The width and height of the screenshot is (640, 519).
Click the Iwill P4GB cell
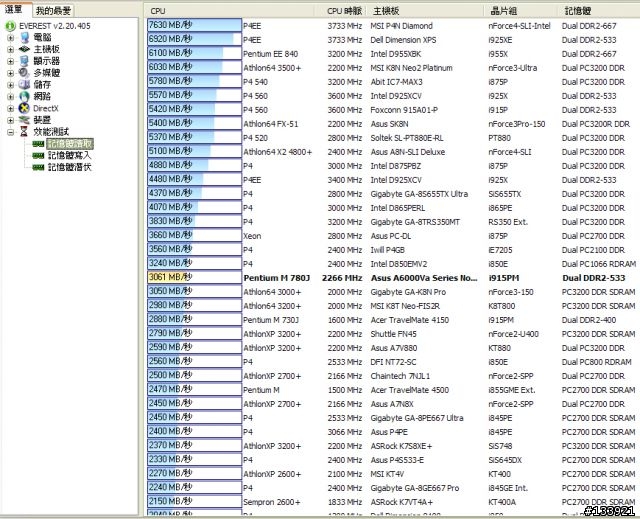pyautogui.click(x=388, y=250)
